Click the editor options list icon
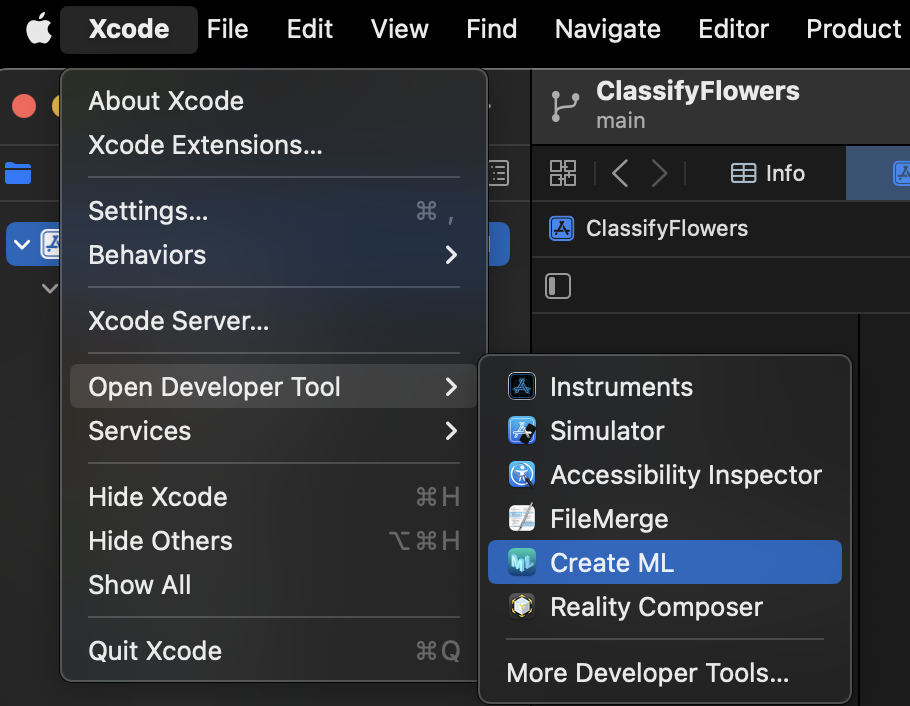Image resolution: width=910 pixels, height=706 pixels. [499, 174]
